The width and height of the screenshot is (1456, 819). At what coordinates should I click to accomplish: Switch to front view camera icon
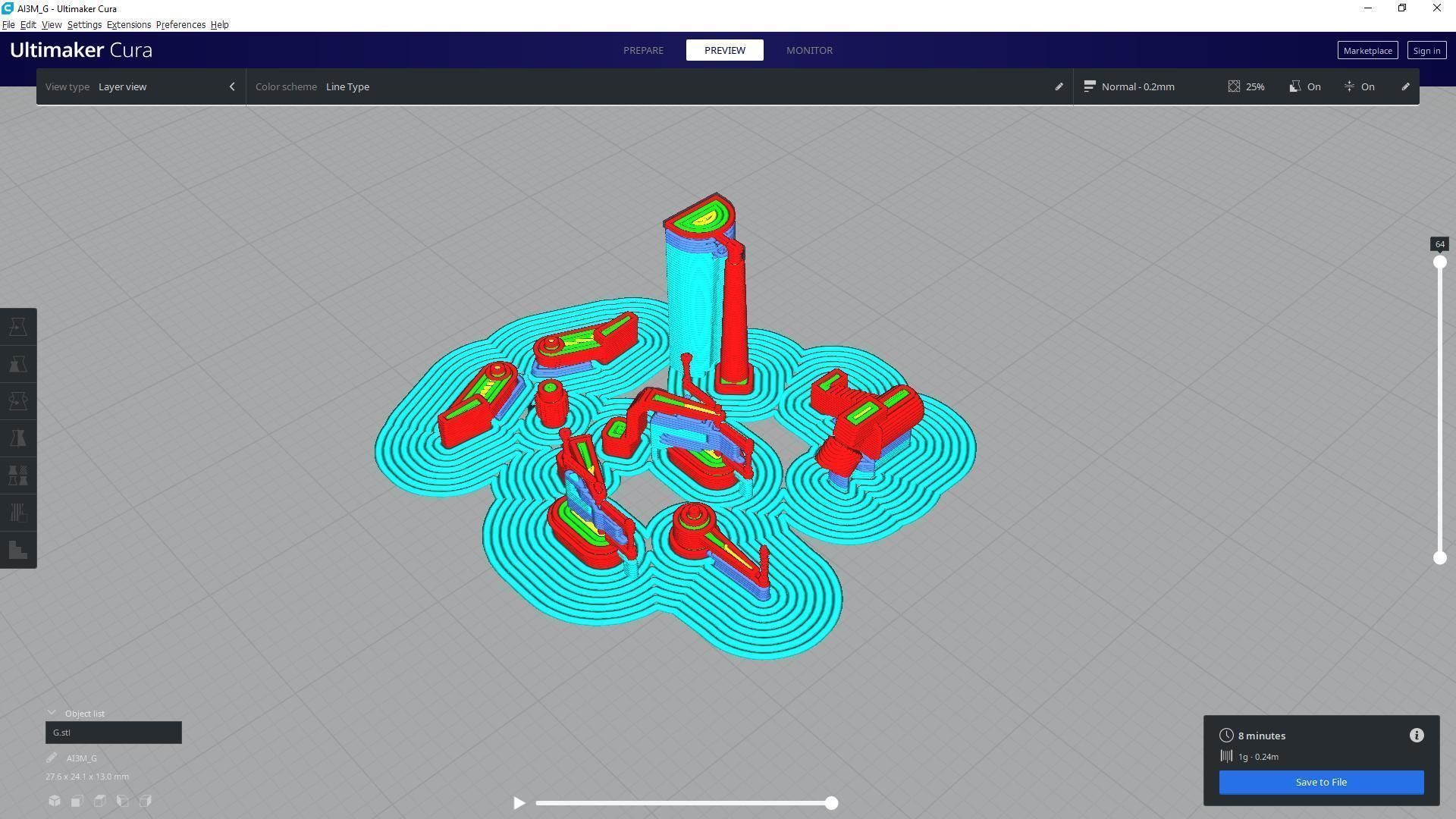77,801
